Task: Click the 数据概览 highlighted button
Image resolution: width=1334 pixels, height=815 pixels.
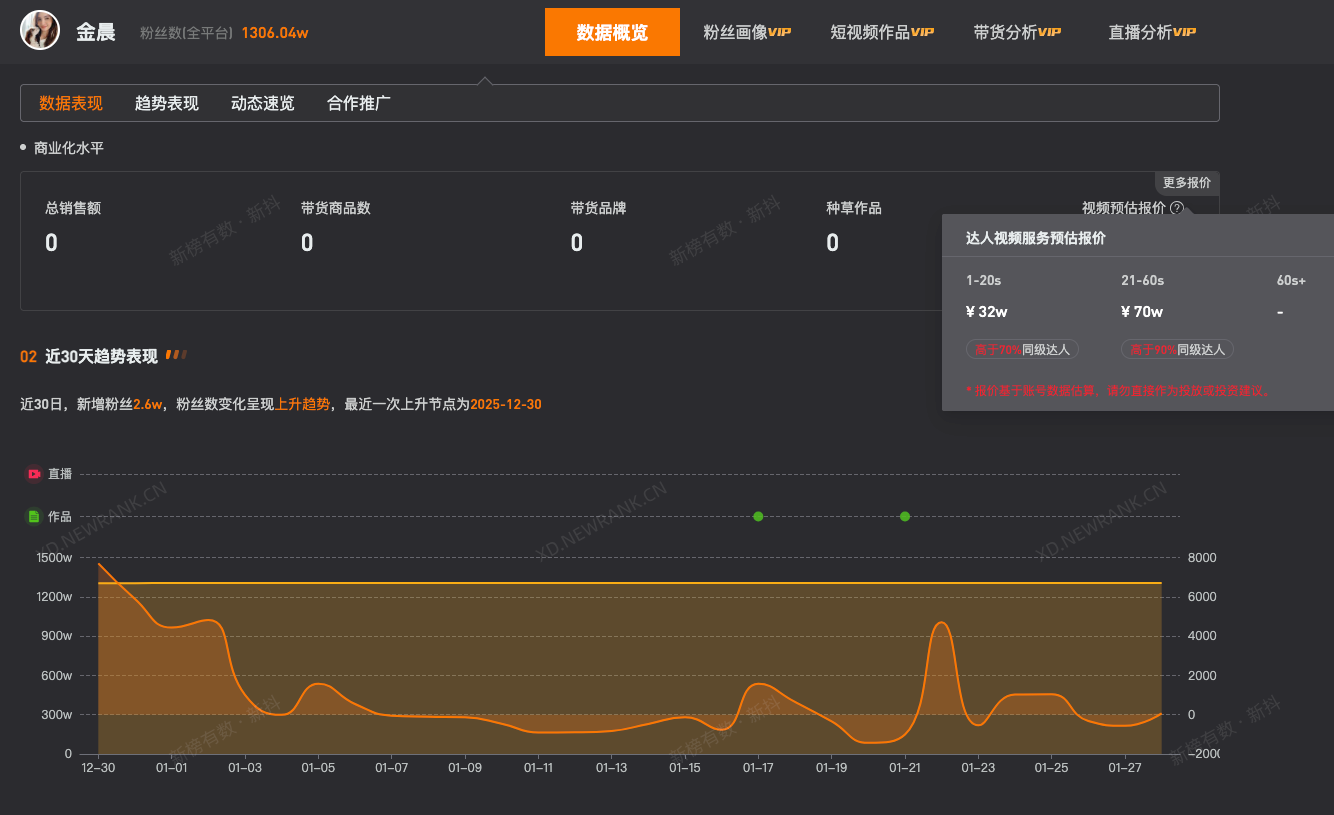Action: (x=612, y=31)
